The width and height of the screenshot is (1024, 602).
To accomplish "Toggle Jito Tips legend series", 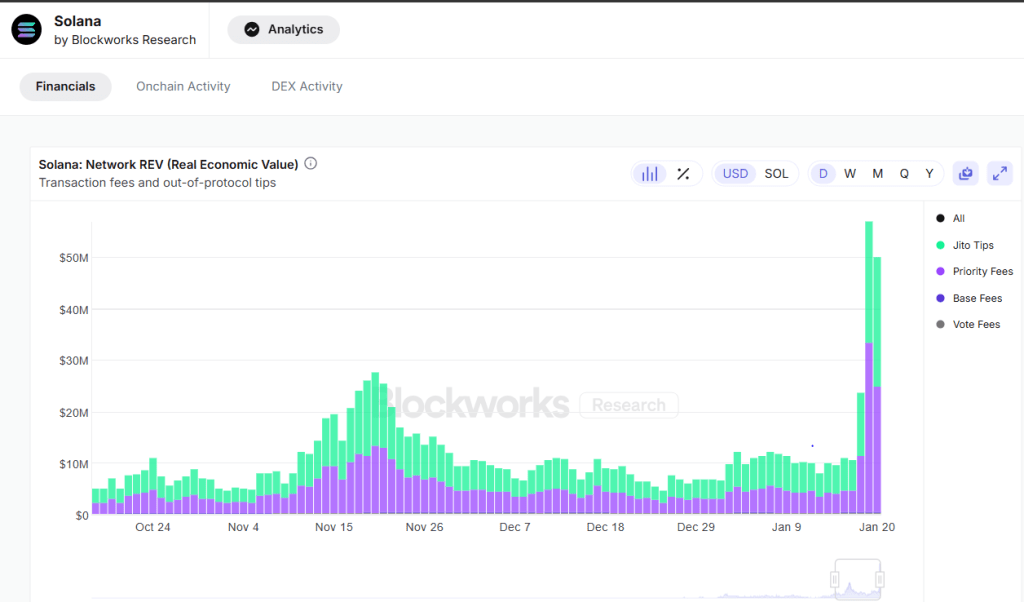I will pos(965,245).
